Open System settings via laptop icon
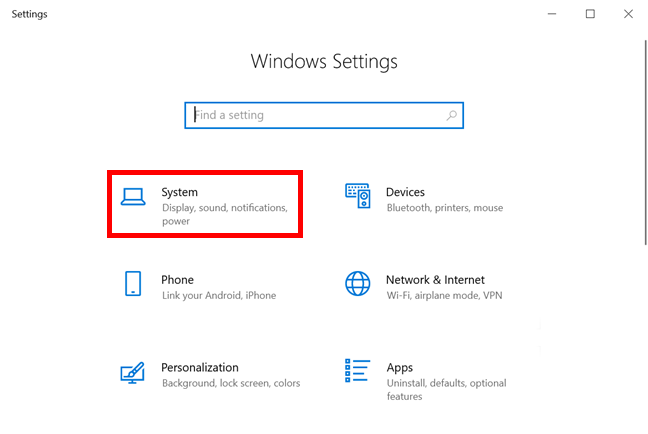 tap(133, 197)
